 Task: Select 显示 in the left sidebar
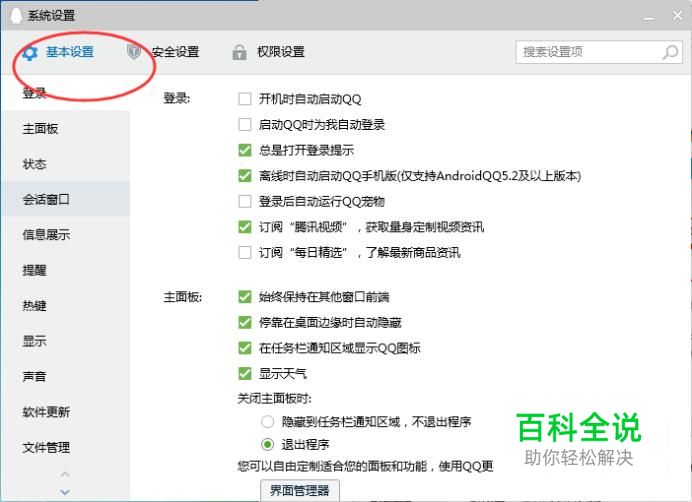[65, 341]
